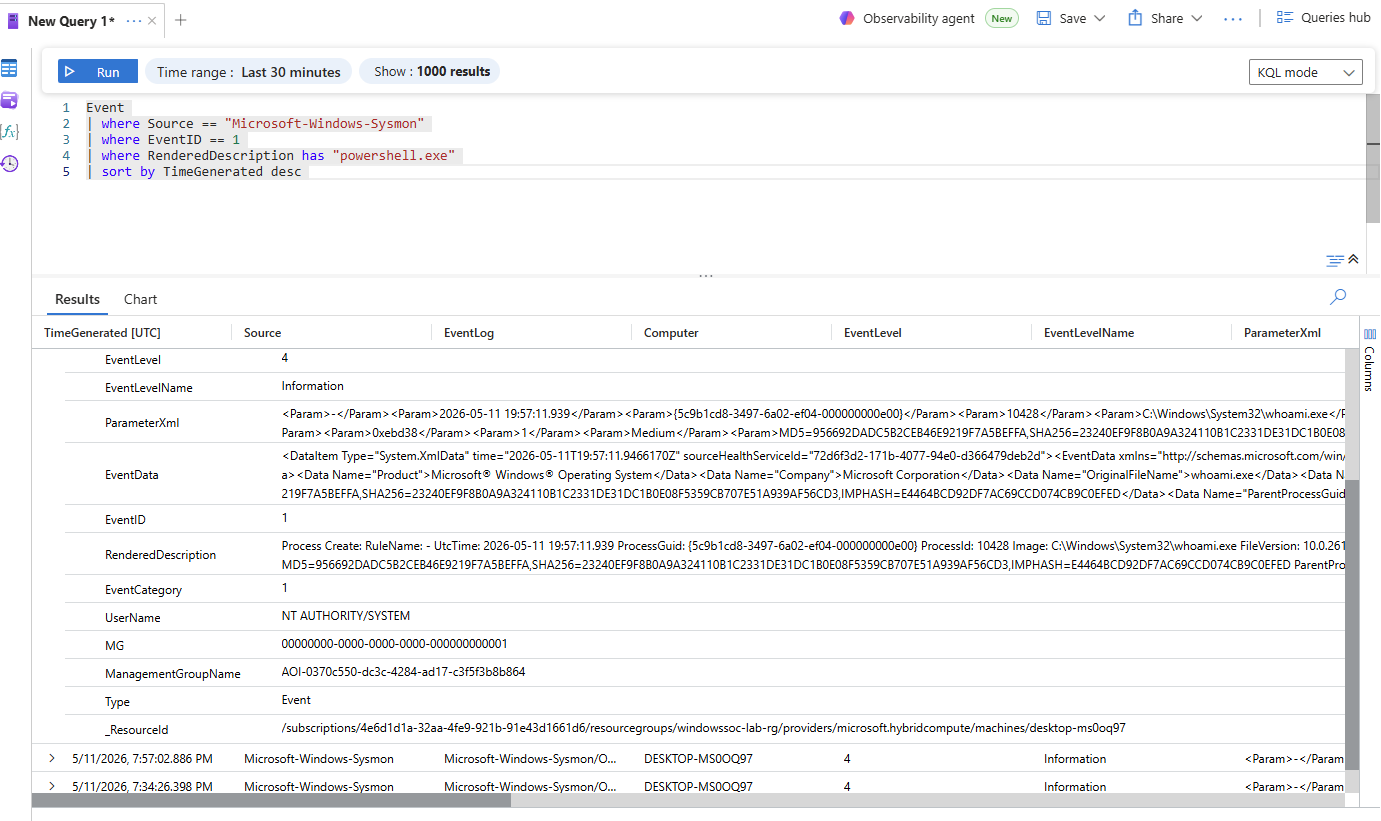Open the Query history sidebar icon
The image size is (1381, 821).
9,163
